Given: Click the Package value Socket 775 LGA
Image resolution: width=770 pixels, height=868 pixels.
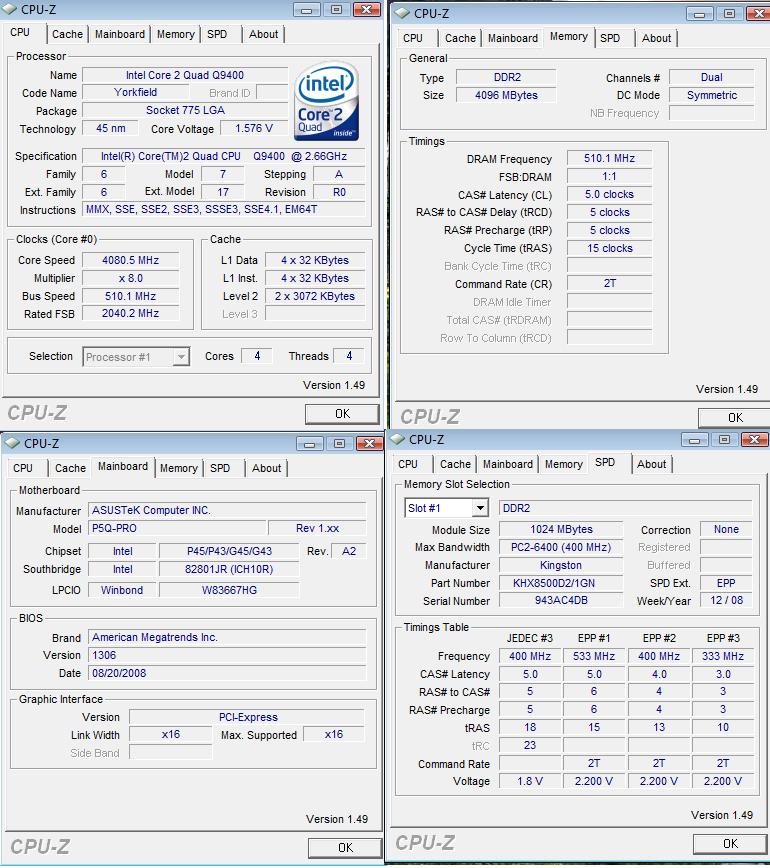Looking at the screenshot, I should [x=185, y=111].
